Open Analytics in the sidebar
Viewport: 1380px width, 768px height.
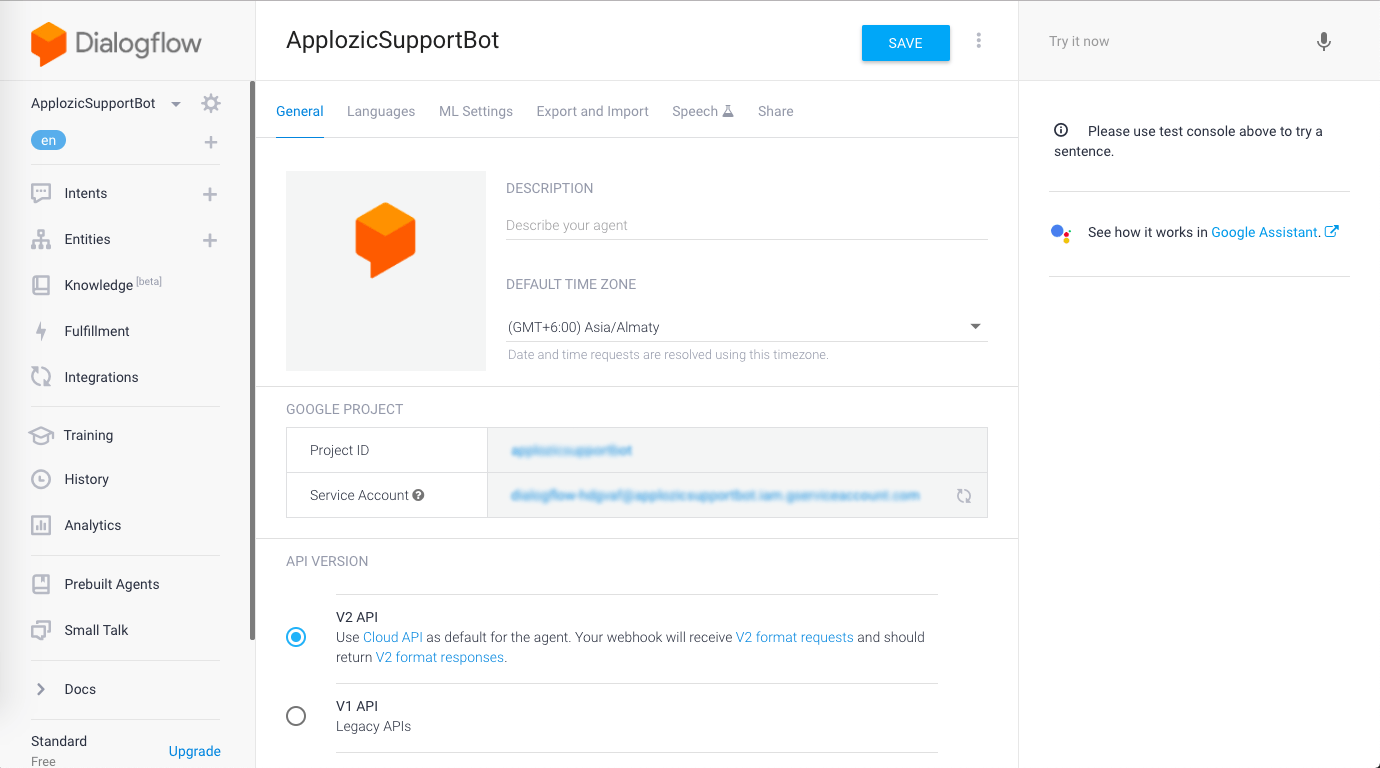93,525
